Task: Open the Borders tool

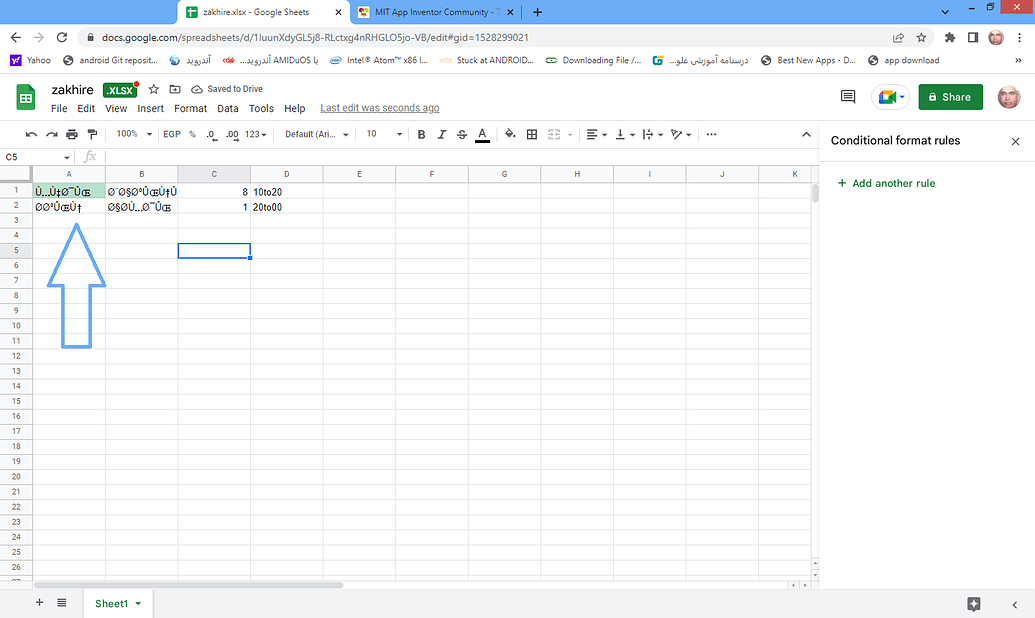Action: (532, 134)
